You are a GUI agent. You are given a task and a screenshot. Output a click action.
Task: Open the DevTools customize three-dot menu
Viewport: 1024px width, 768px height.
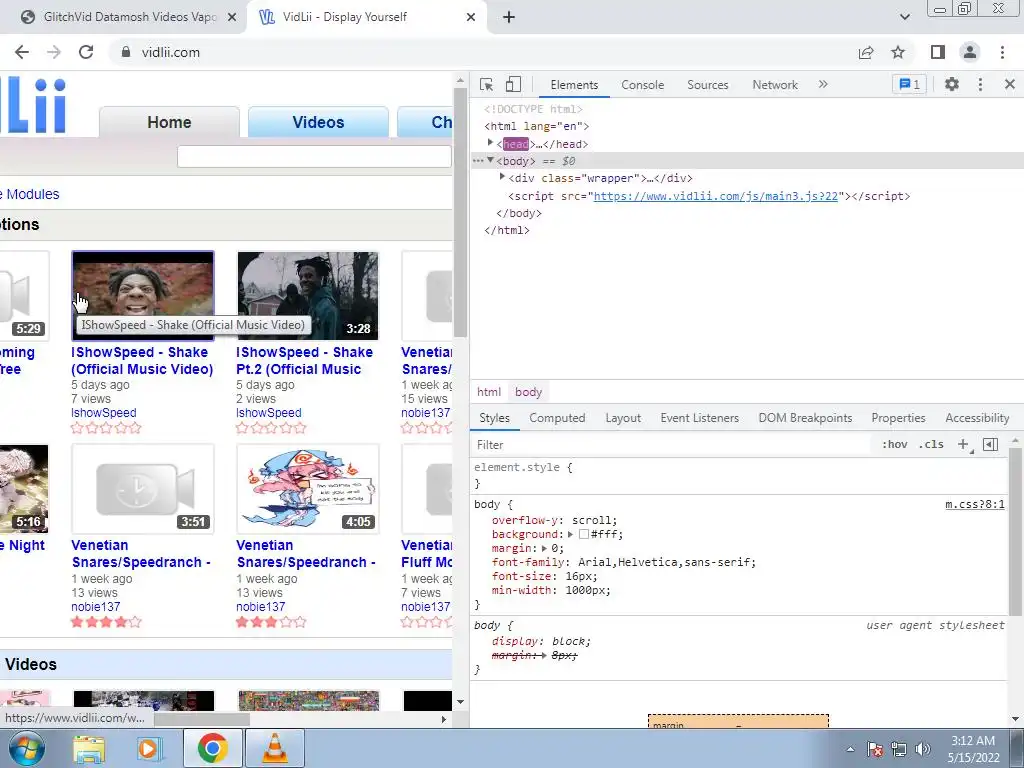980,84
